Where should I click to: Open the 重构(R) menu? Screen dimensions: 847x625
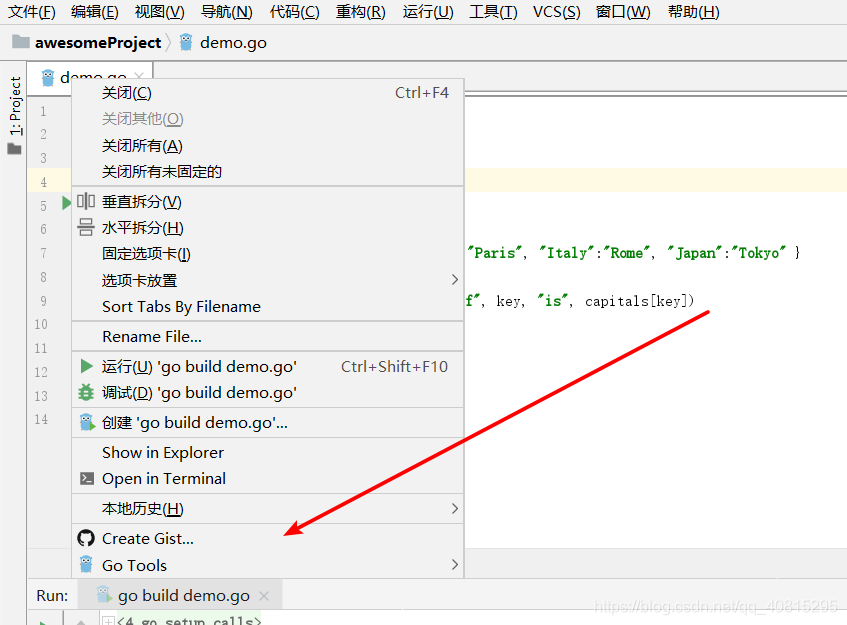(x=360, y=11)
